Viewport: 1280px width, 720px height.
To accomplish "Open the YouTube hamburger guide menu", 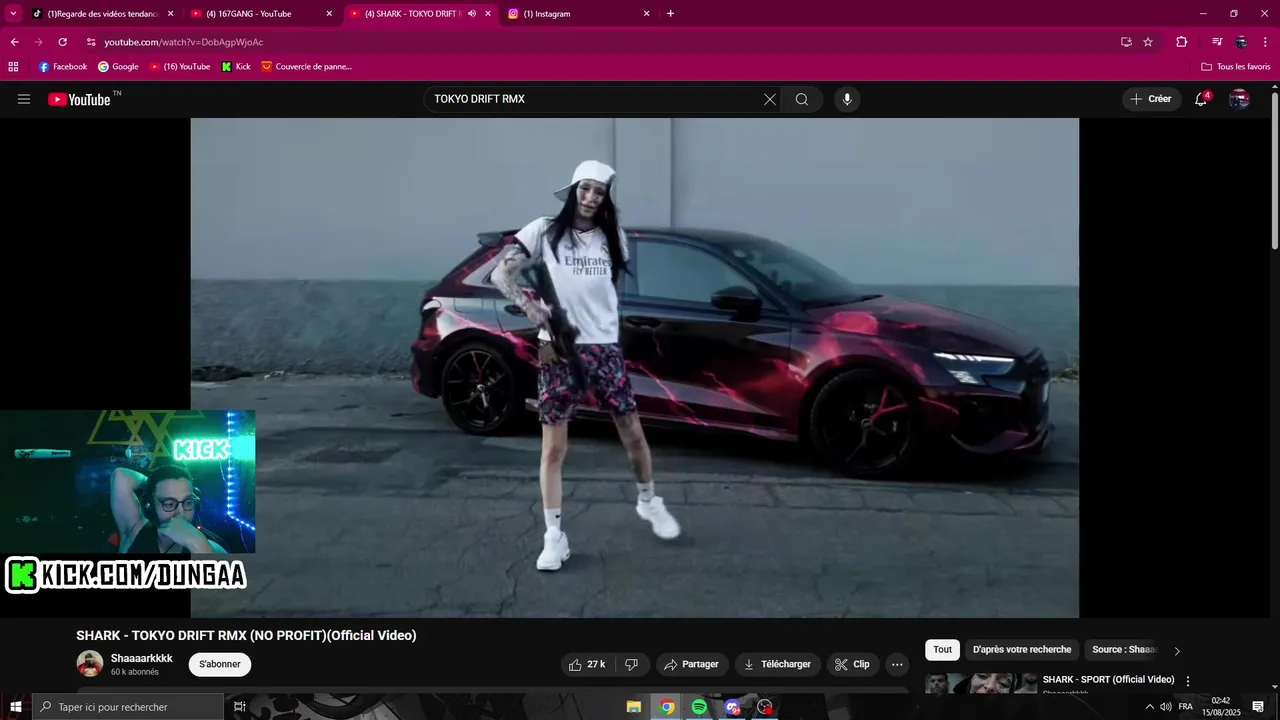I will point(24,99).
